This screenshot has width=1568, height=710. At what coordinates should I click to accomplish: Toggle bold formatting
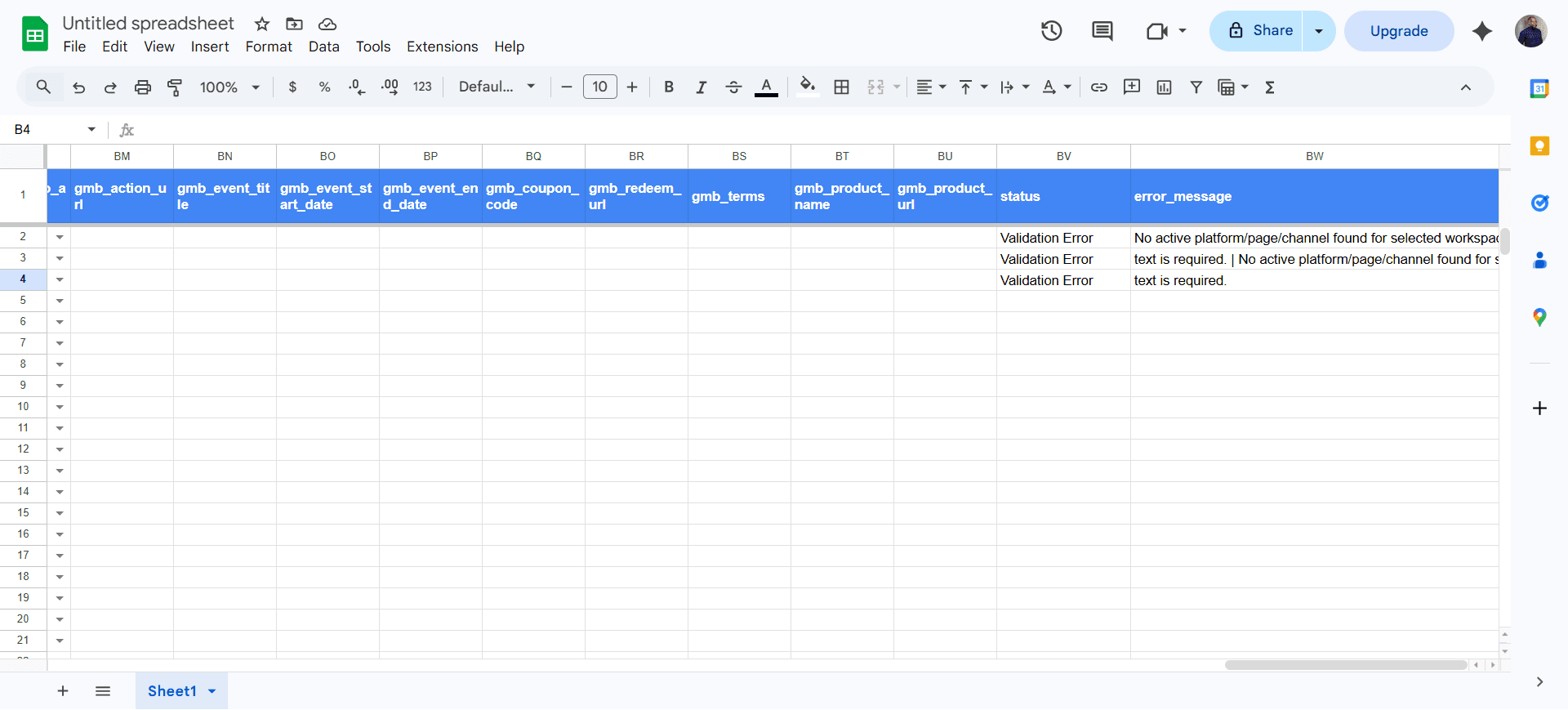[669, 87]
